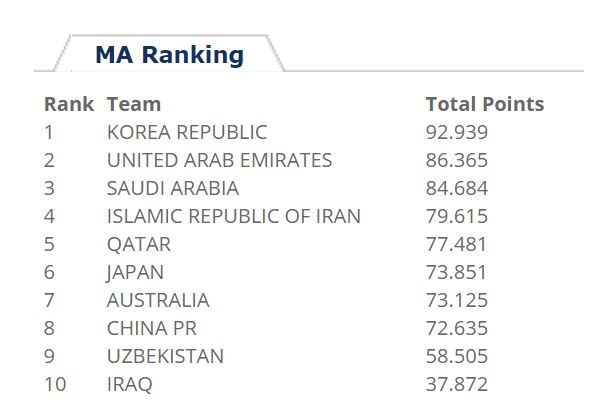Select the 58.505 points value
The width and height of the screenshot is (608, 408).
(x=457, y=356)
